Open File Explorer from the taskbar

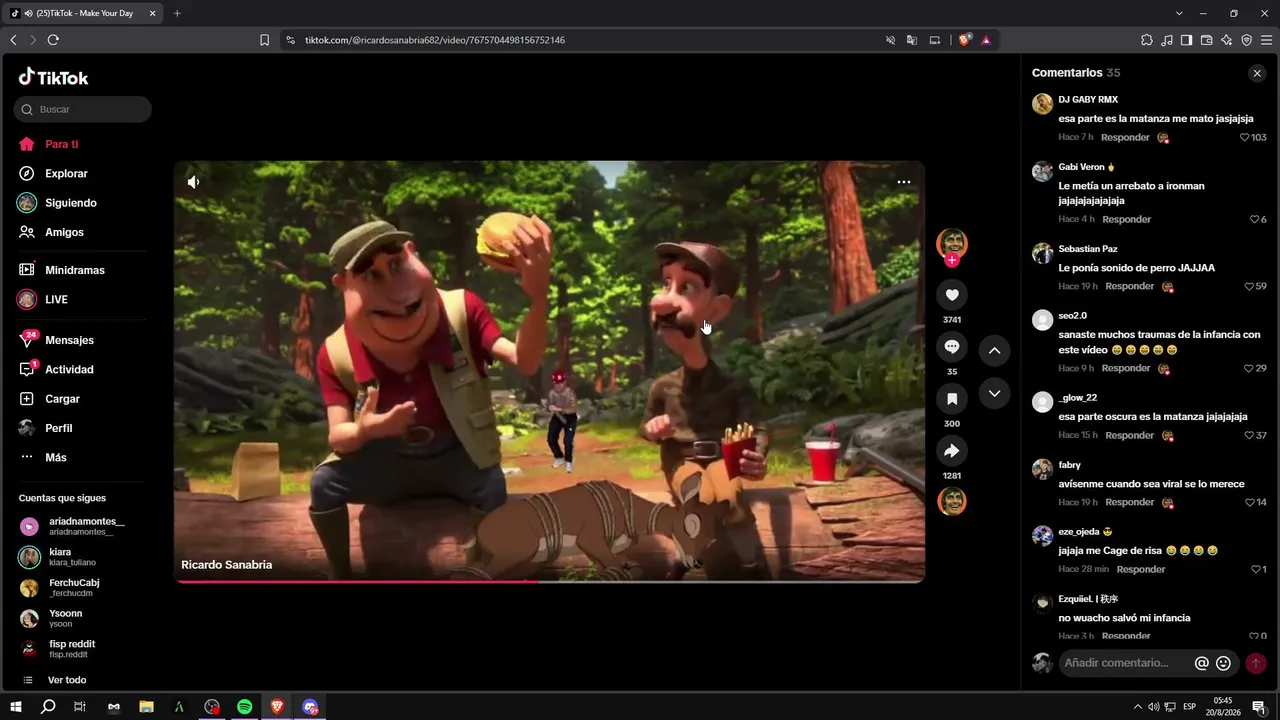pos(146,707)
